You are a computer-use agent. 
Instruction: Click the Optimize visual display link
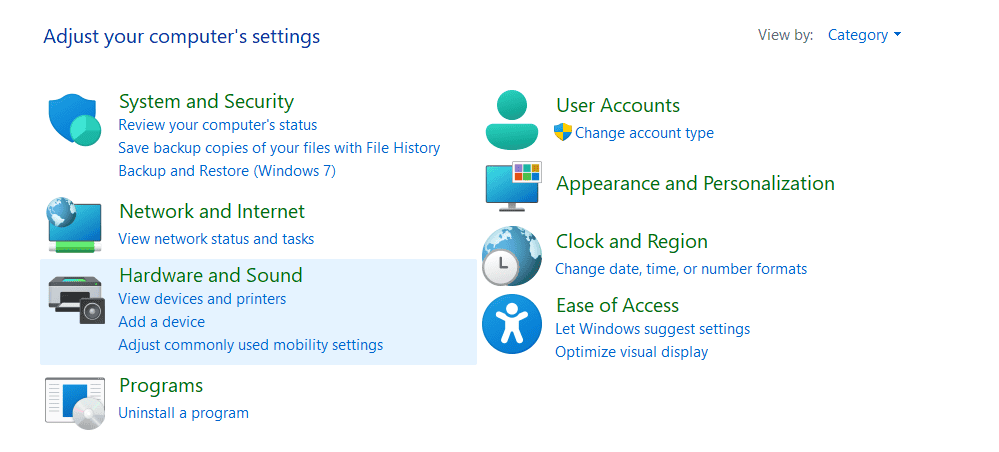pyautogui.click(x=631, y=352)
